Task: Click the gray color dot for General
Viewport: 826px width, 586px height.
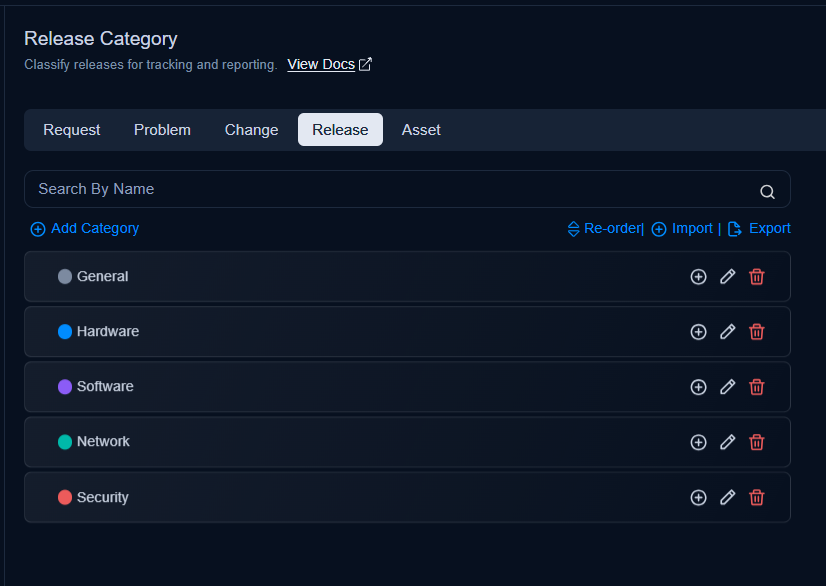Action: [x=65, y=277]
